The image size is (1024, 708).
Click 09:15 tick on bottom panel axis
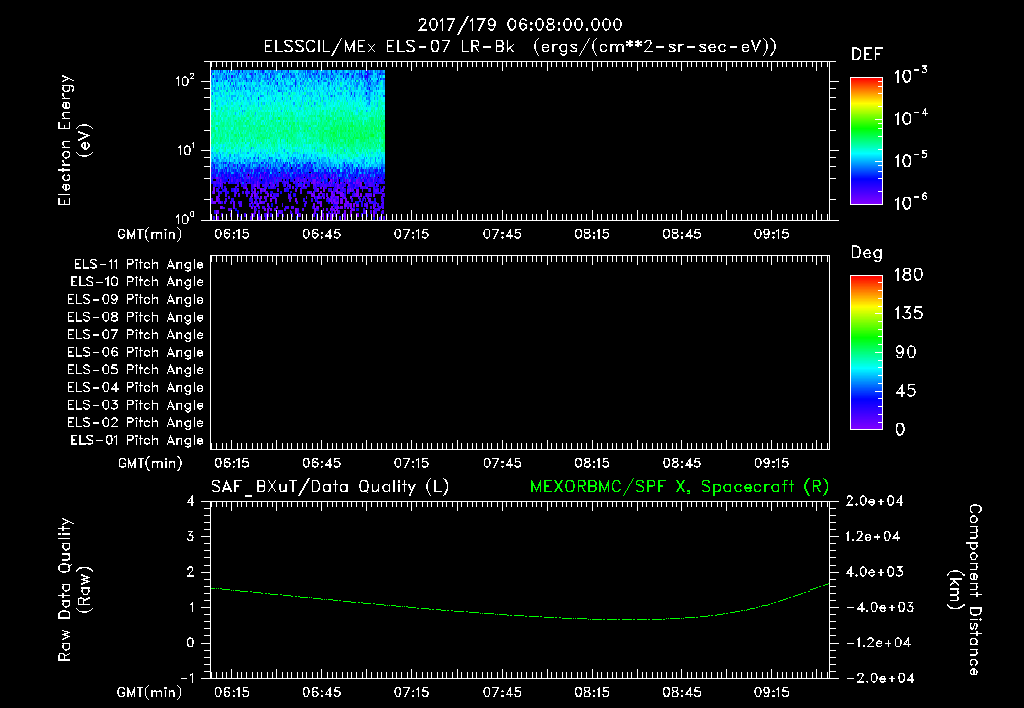[x=772, y=692]
